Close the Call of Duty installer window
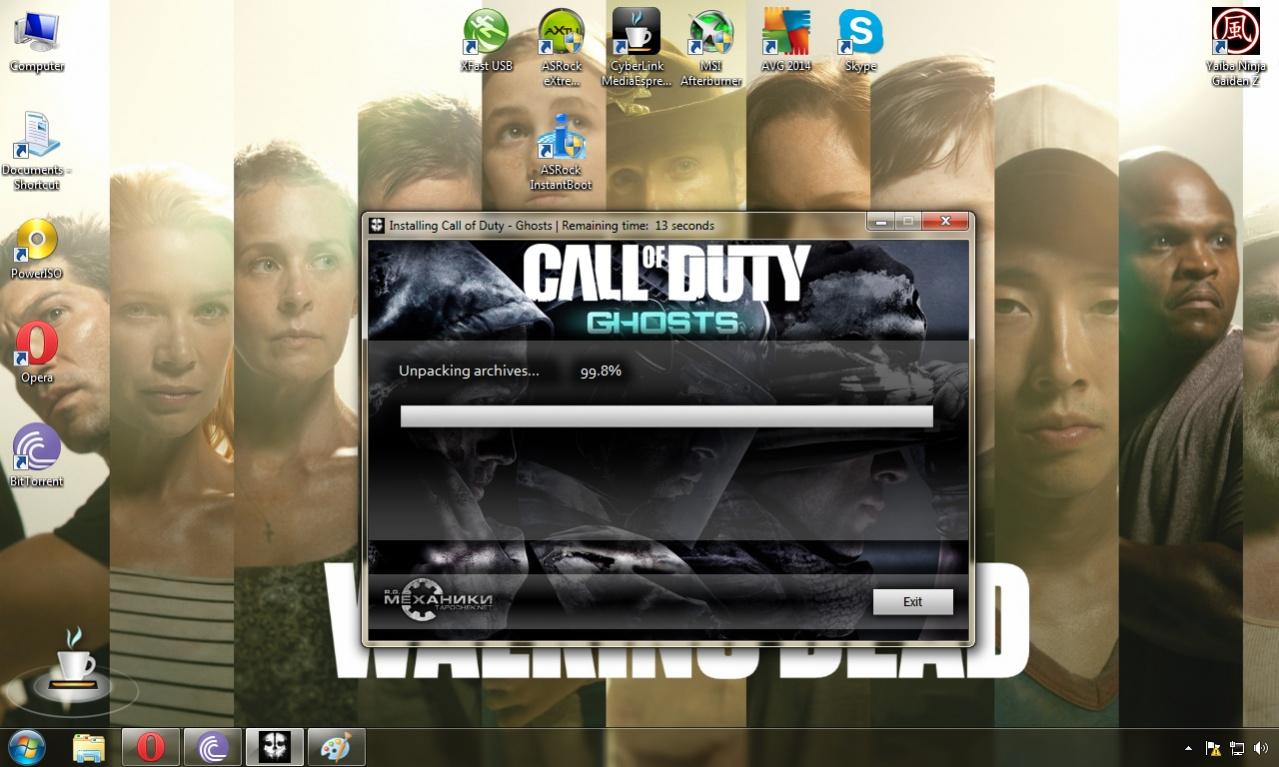1279x767 pixels. (943, 222)
